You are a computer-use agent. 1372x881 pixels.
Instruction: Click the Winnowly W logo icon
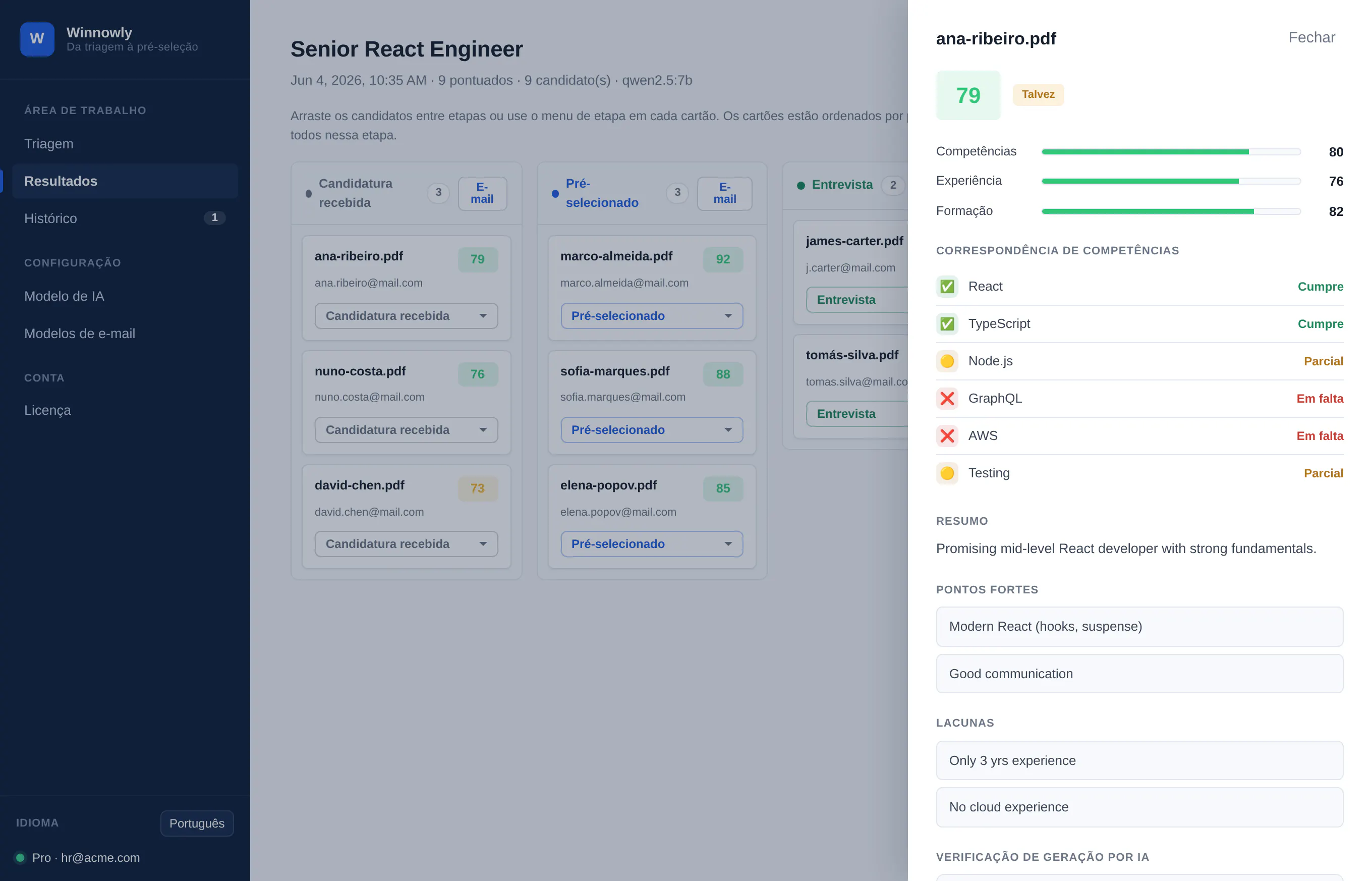37,39
